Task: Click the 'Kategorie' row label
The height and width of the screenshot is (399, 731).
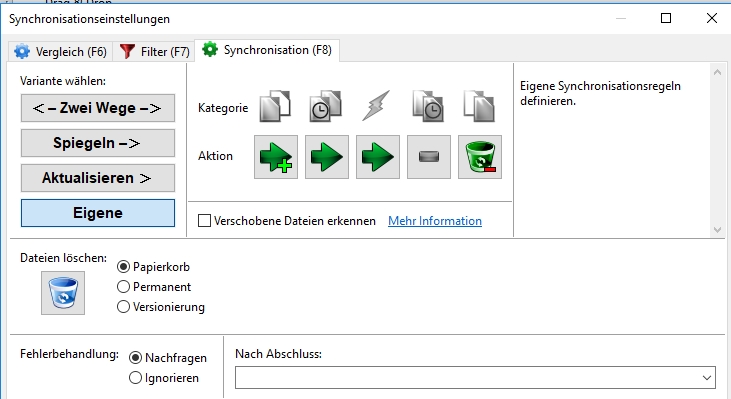Action: tap(223, 108)
